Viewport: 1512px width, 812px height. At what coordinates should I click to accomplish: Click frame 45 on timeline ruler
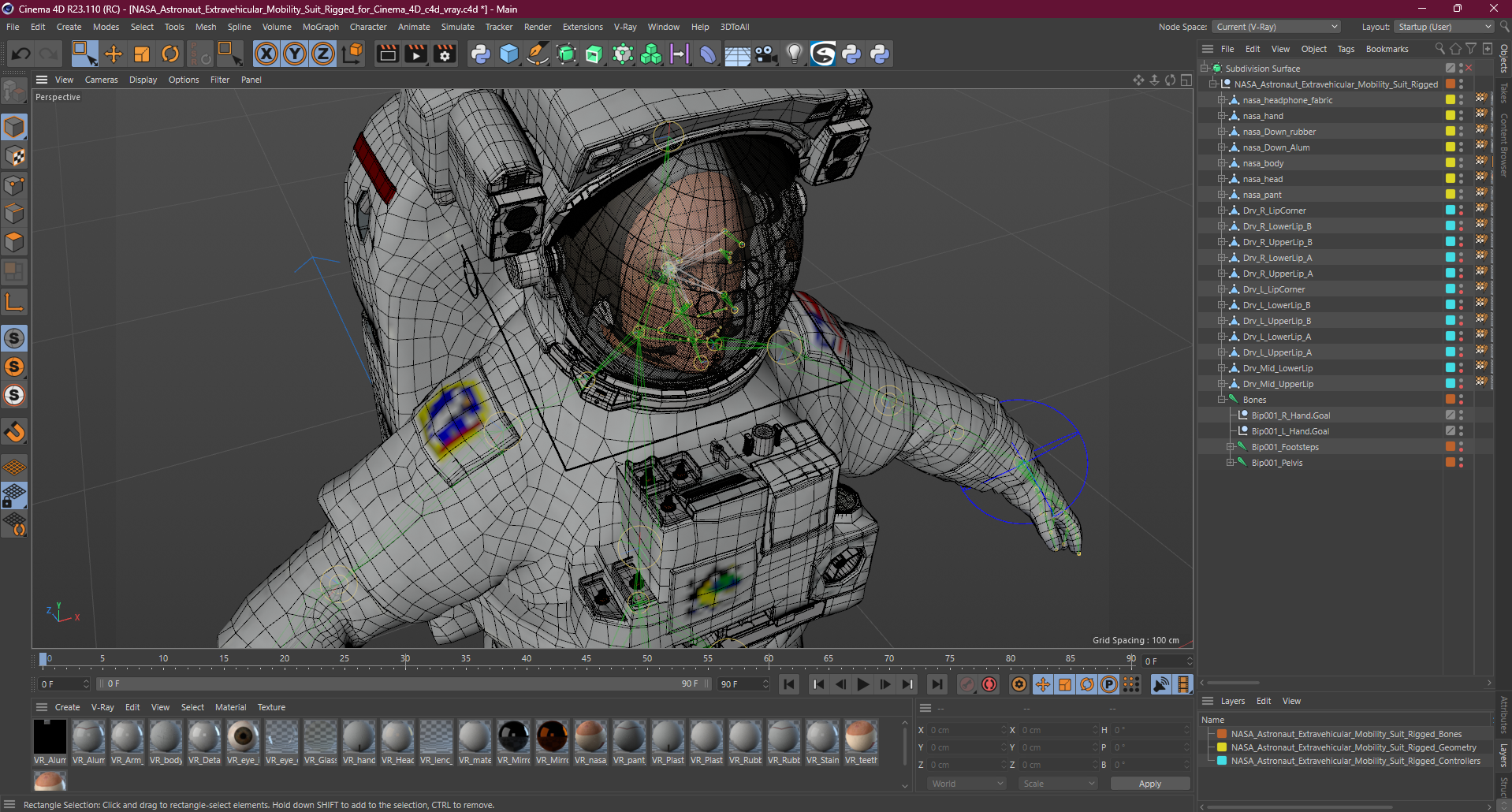[587, 659]
